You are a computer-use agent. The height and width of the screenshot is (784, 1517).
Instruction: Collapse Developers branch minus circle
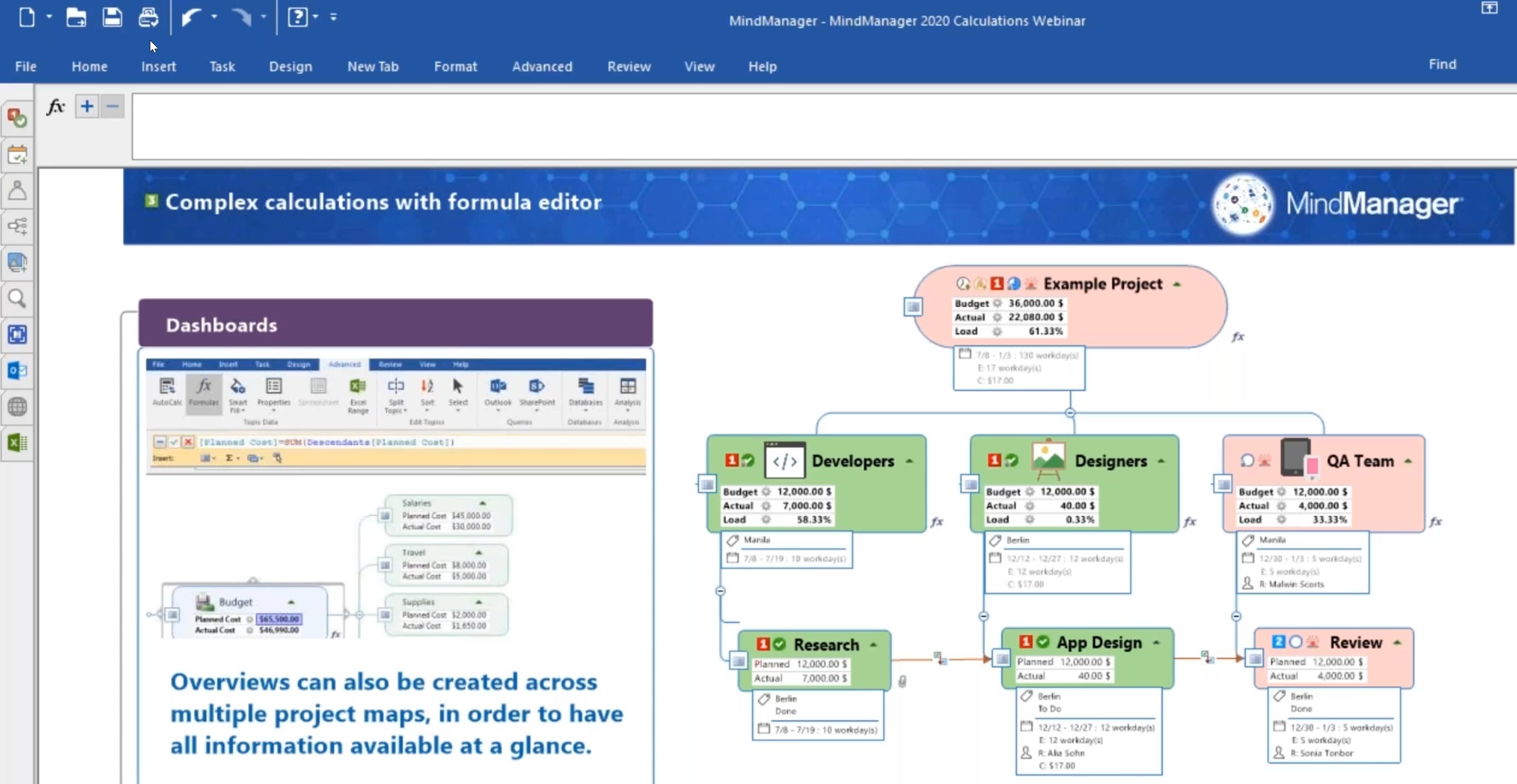(x=720, y=591)
